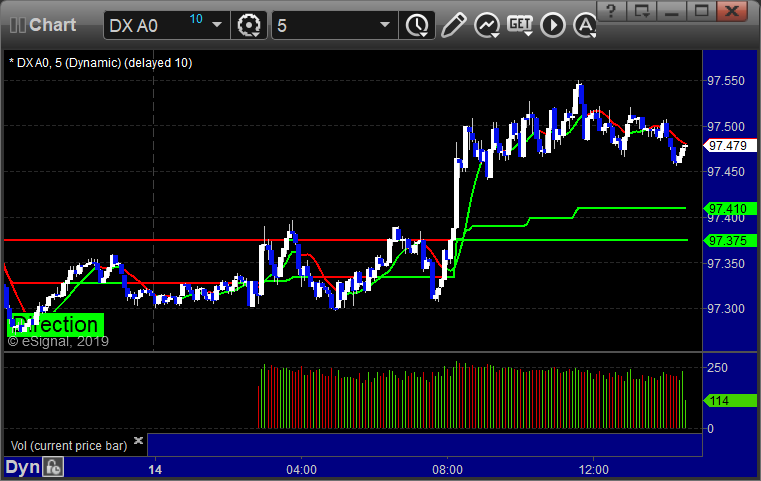Select the 97.410 green price label
Viewport: 761px width, 481px height.
(x=729, y=209)
